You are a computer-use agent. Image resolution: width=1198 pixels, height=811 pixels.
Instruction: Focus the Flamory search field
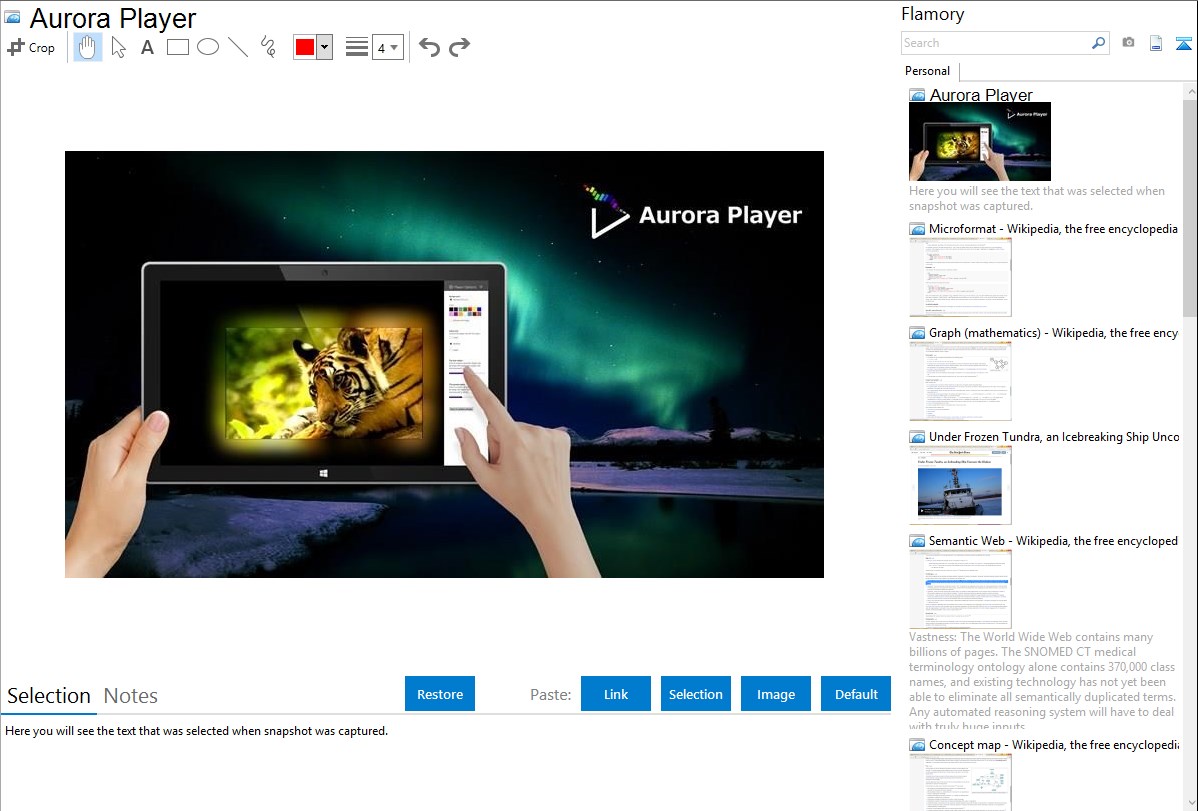pos(995,43)
